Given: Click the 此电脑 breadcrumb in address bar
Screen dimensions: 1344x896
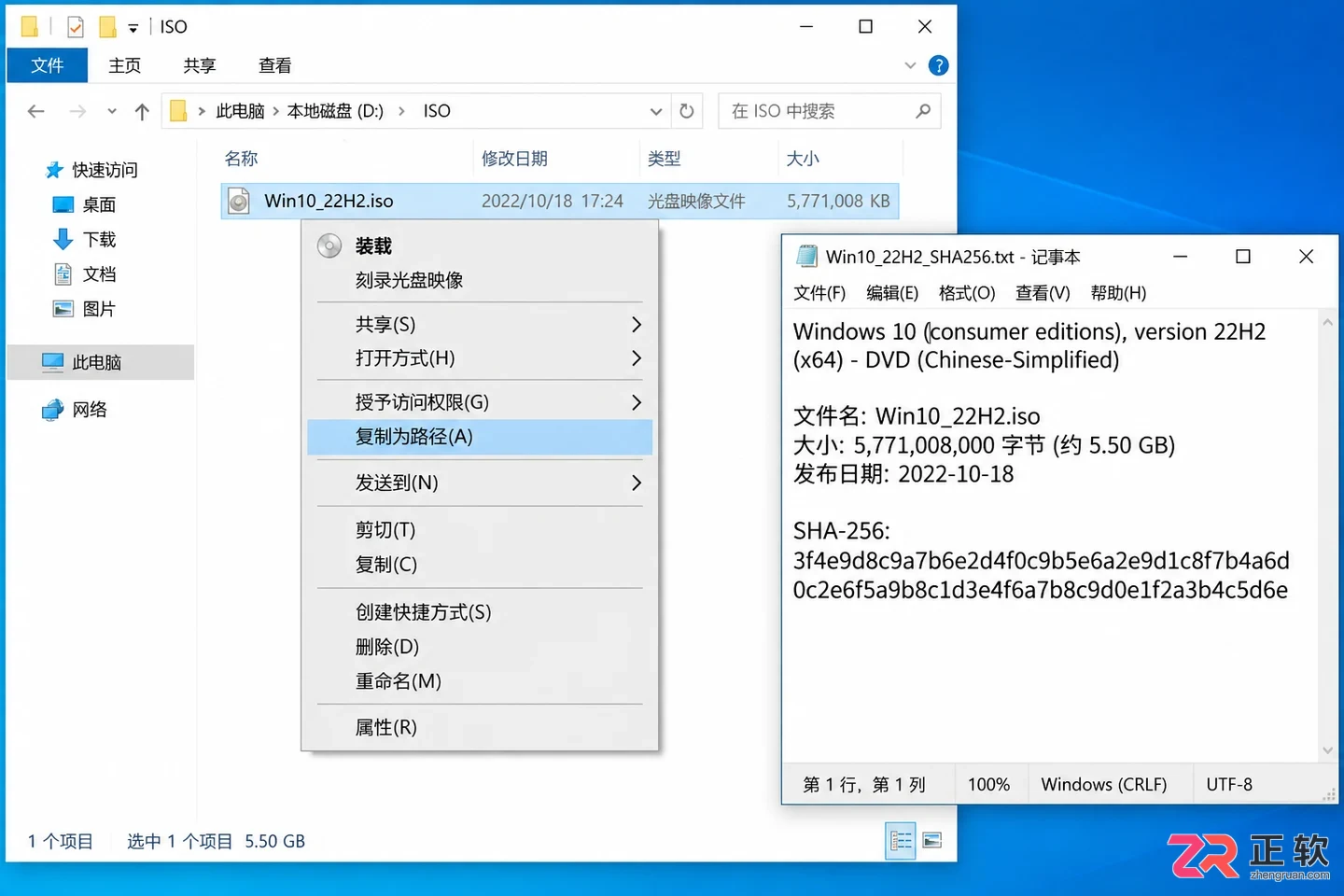Looking at the screenshot, I should pos(240,111).
